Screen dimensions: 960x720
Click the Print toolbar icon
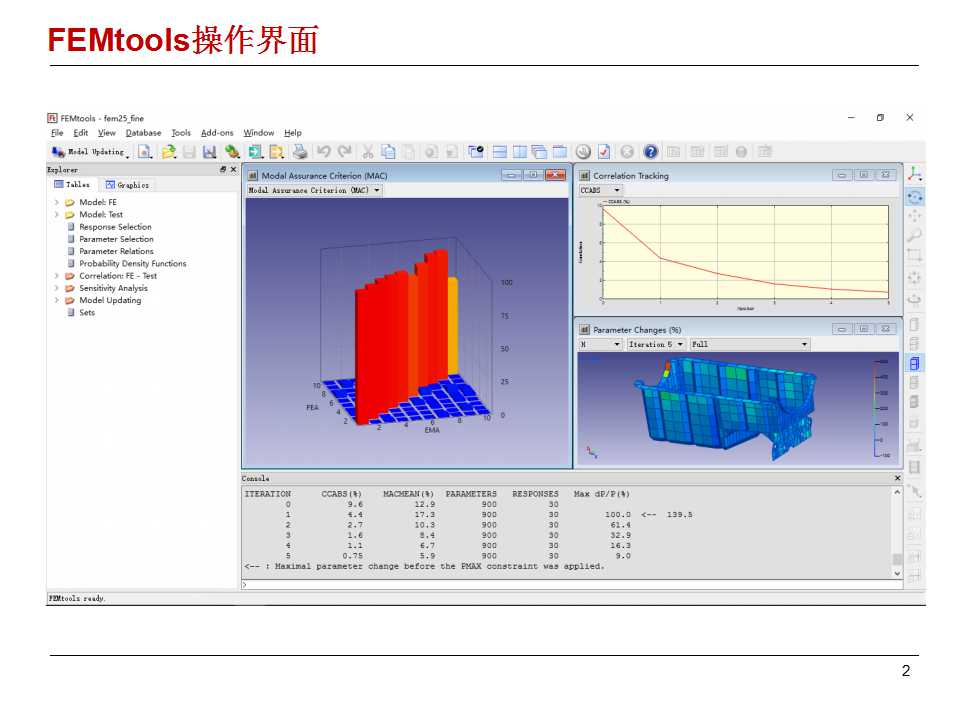[x=300, y=152]
